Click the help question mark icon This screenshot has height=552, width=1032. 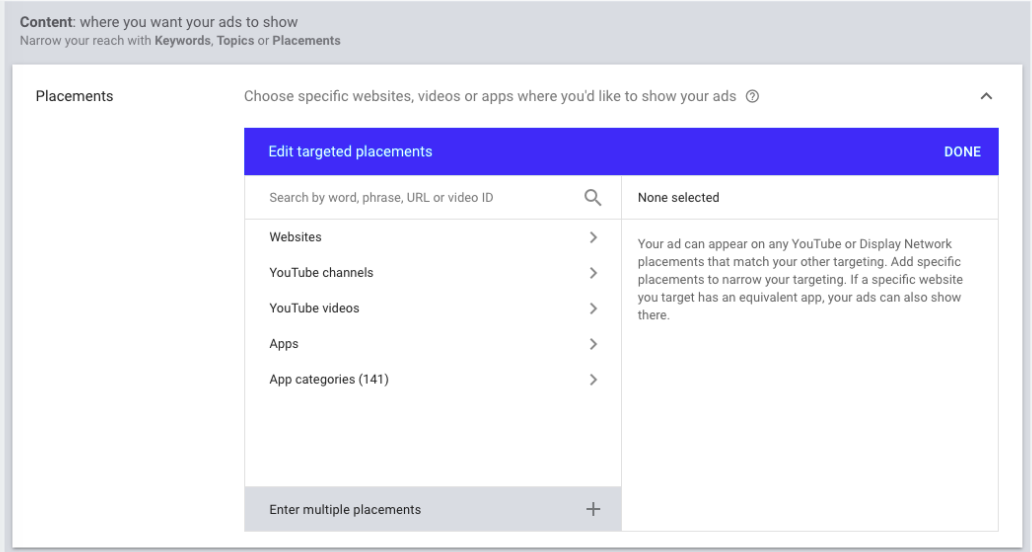coord(753,97)
